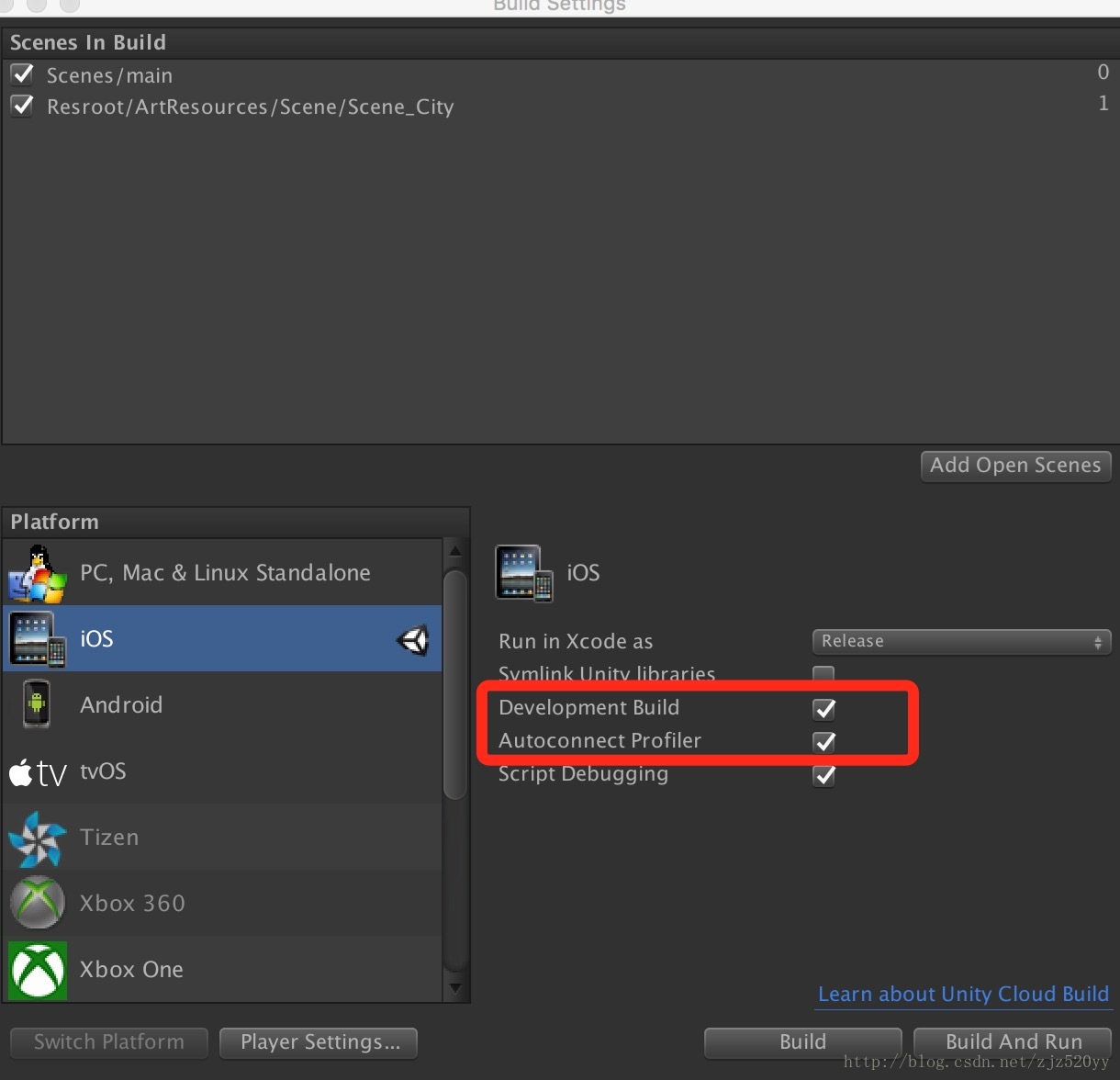Viewport: 1120px width, 1080px height.
Task: Click the large iOS icon in the settings header
Action: pos(524,573)
